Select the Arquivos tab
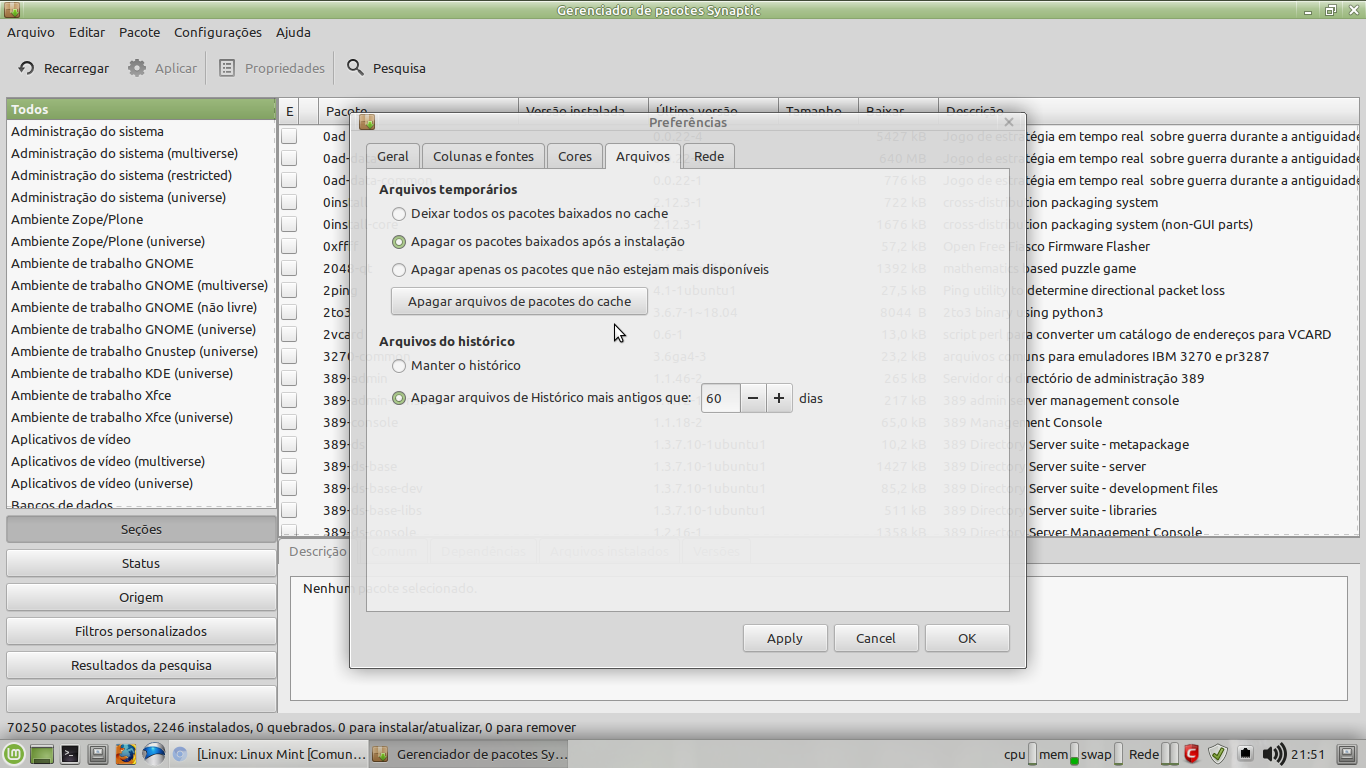This screenshot has width=1366, height=768. click(643, 156)
